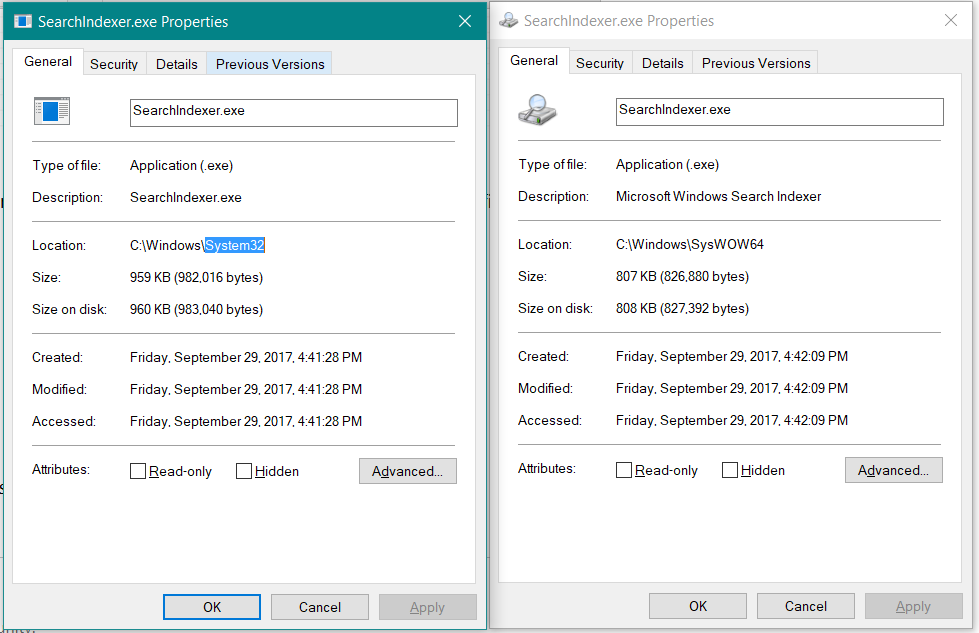The width and height of the screenshot is (979, 633).
Task: Enable Read-only checkbox in System32 window
Action: coord(138,471)
